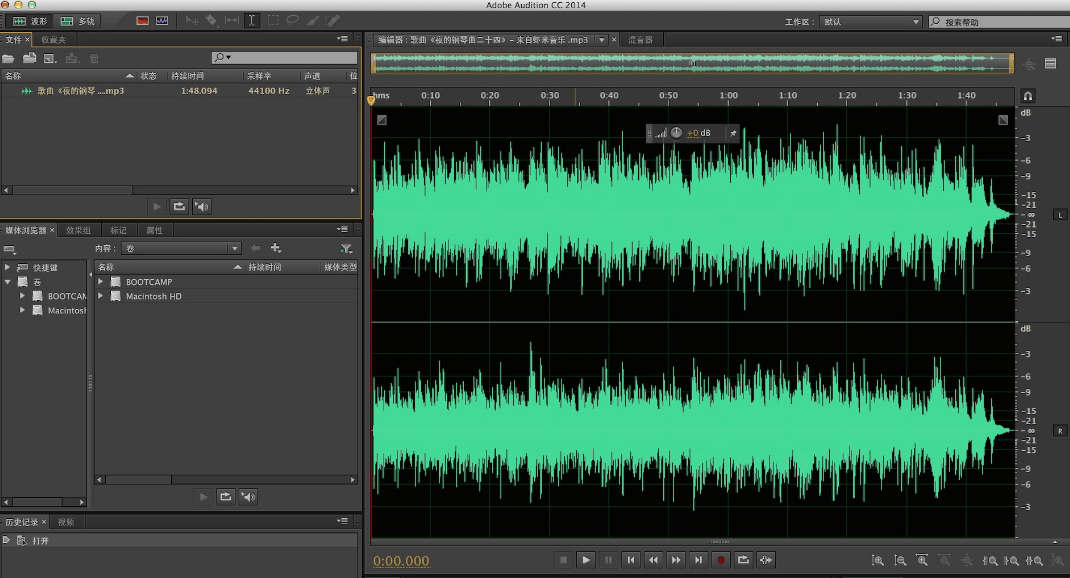Show the spectral frequency display
This screenshot has height=578, width=1070.
[142, 20]
